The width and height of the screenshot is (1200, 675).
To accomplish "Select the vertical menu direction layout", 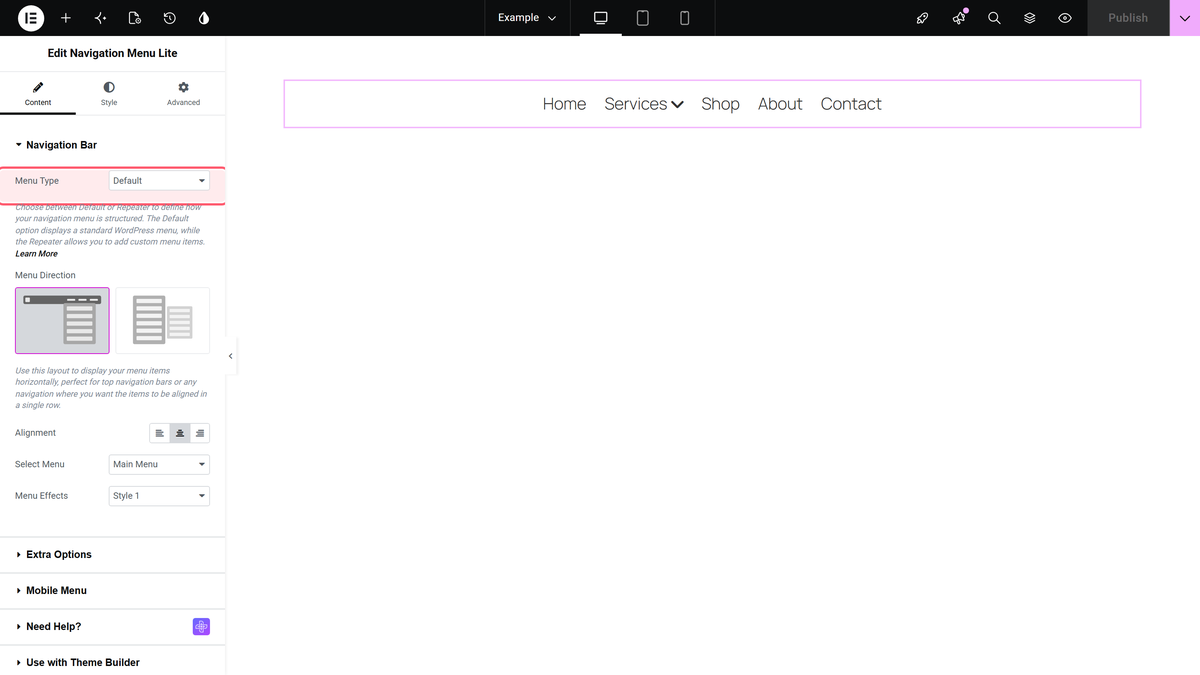I will pyautogui.click(x=163, y=321).
